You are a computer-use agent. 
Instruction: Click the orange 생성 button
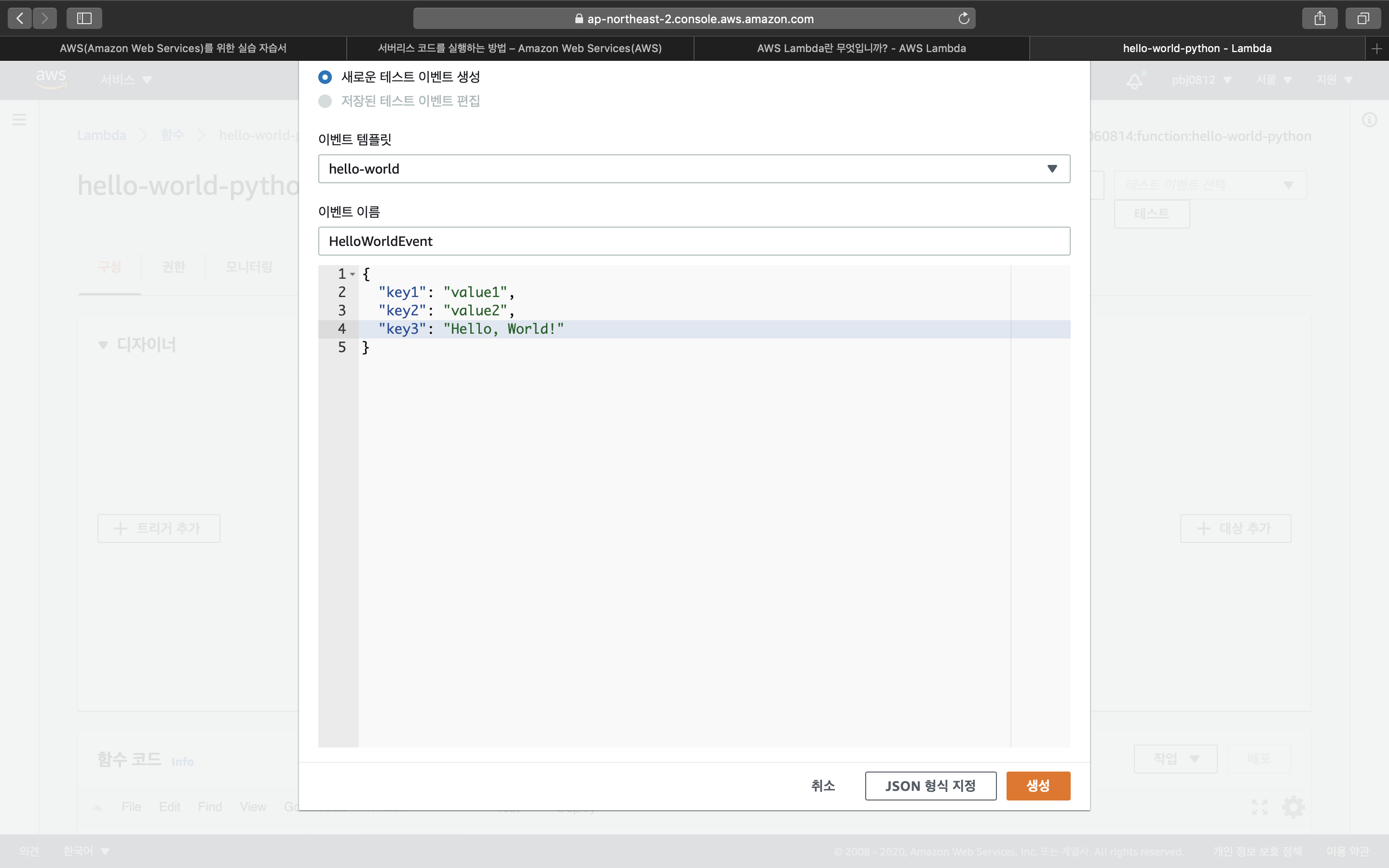(x=1038, y=786)
